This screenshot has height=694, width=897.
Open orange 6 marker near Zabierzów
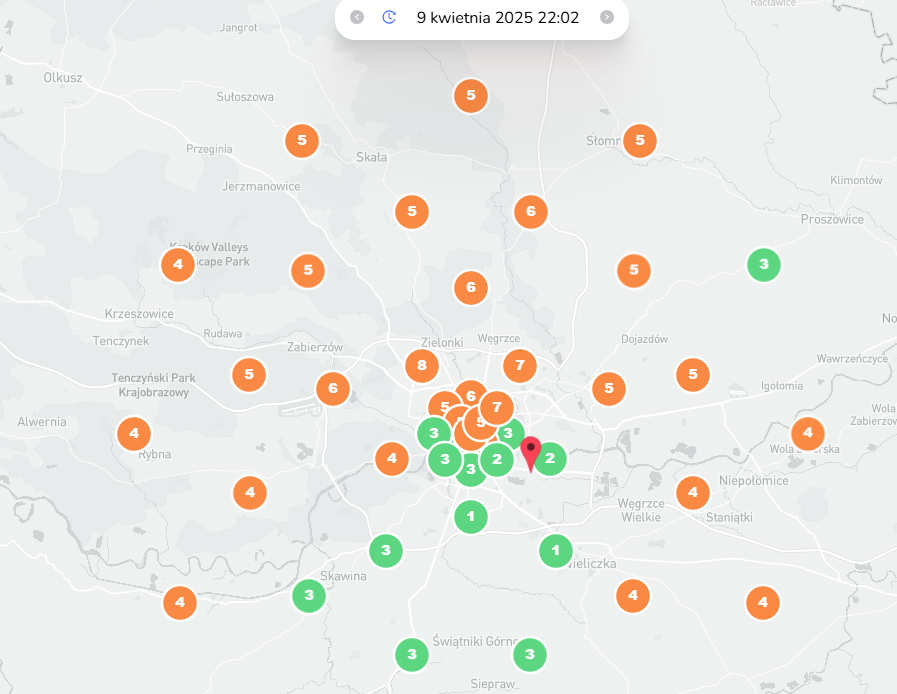[333, 389]
